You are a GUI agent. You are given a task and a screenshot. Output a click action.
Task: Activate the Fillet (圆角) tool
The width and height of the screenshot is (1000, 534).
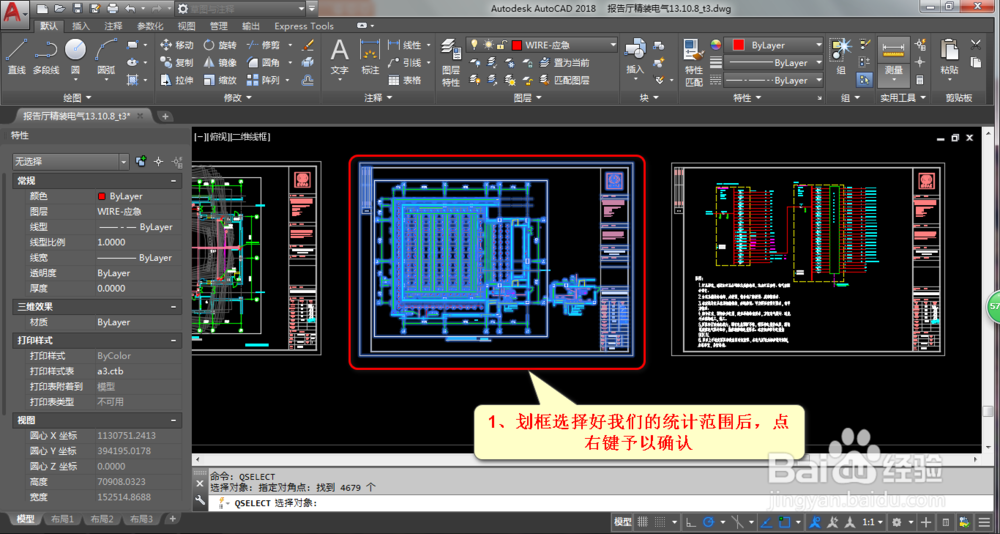click(x=263, y=63)
